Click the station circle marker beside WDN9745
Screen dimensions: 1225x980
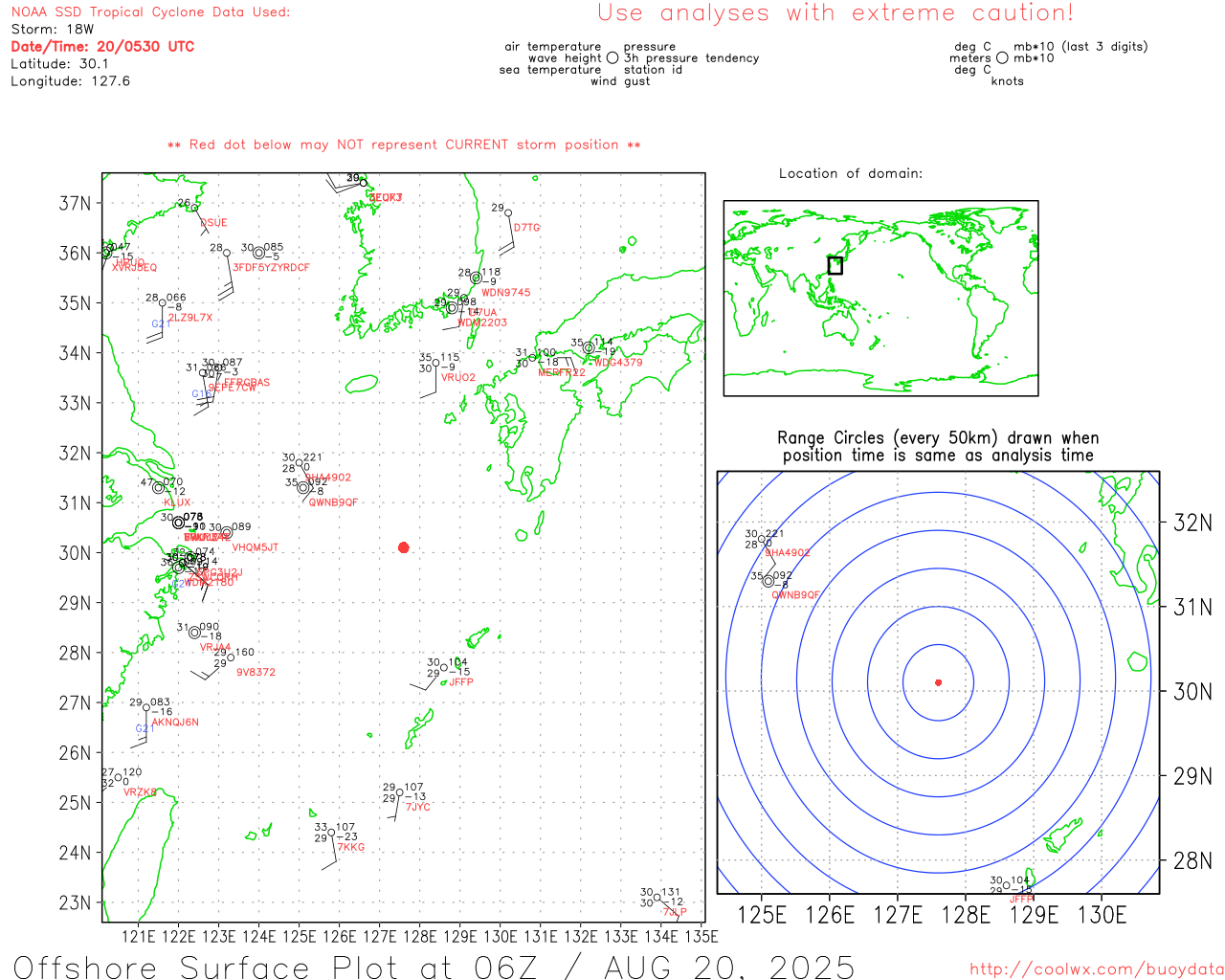[x=476, y=278]
